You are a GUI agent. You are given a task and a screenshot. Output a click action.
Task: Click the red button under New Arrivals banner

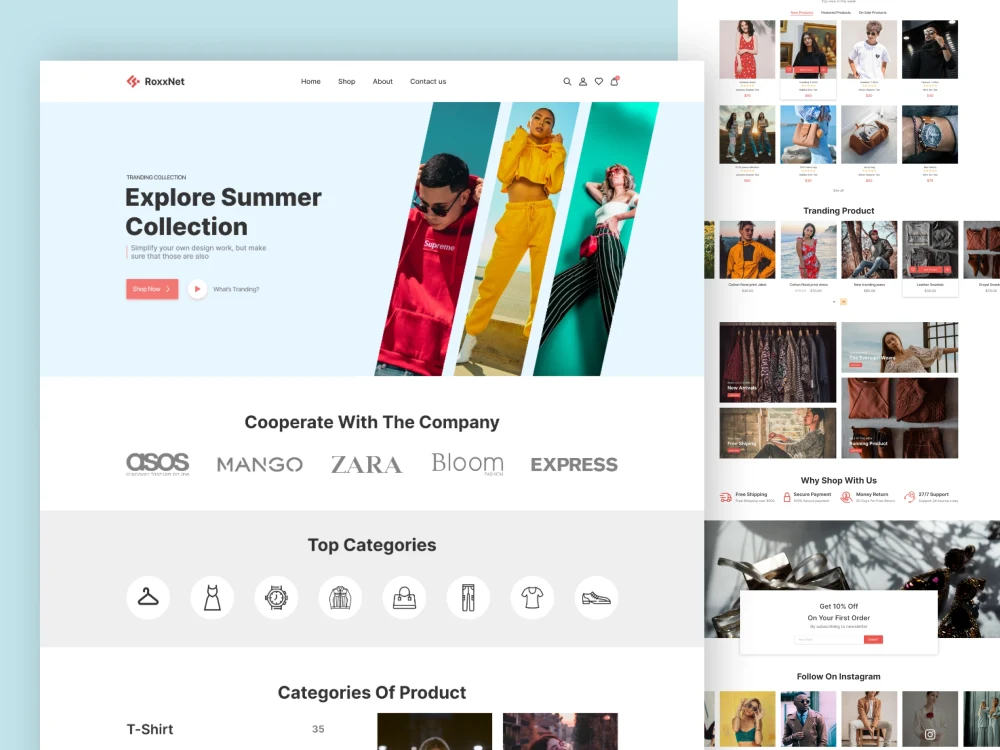pyautogui.click(x=734, y=395)
